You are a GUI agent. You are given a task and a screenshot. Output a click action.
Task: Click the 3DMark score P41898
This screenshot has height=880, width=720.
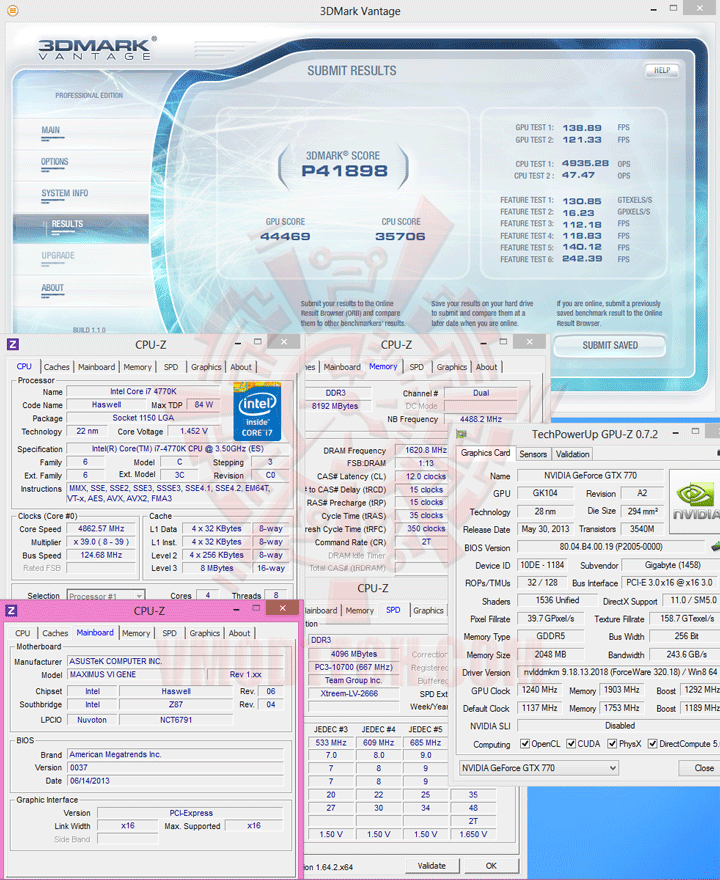[x=344, y=171]
